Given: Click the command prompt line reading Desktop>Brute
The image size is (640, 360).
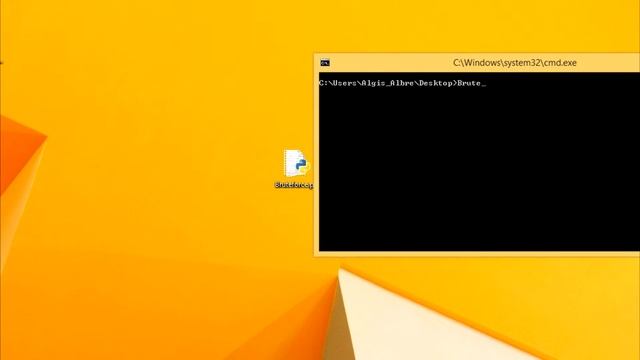Looking at the screenshot, I should [x=402, y=83].
